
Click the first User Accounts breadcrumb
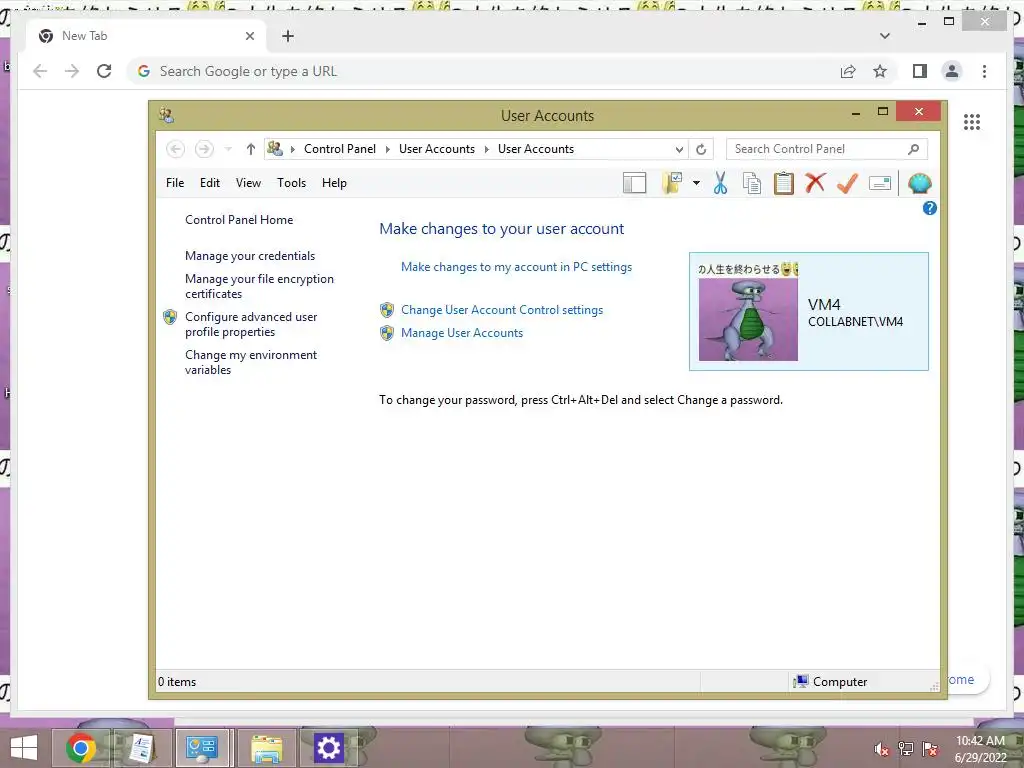[x=437, y=149]
